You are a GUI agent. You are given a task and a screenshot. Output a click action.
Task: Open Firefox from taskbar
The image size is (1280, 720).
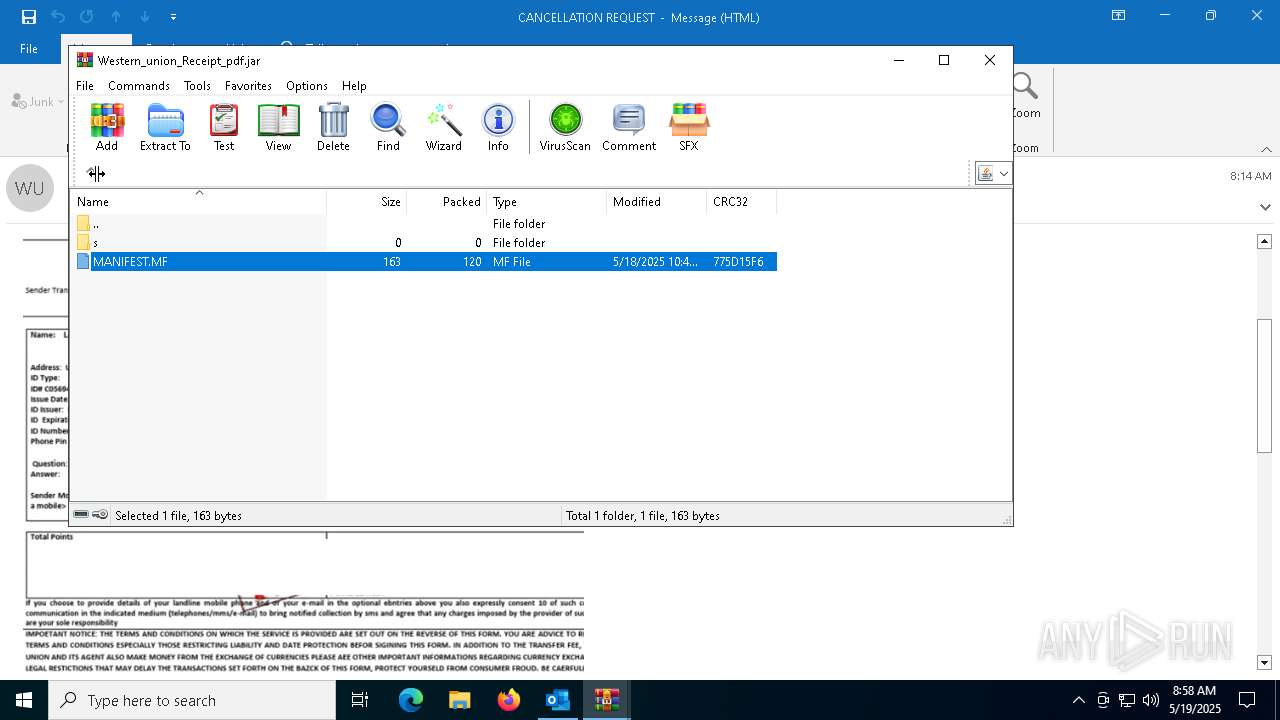tap(509, 700)
